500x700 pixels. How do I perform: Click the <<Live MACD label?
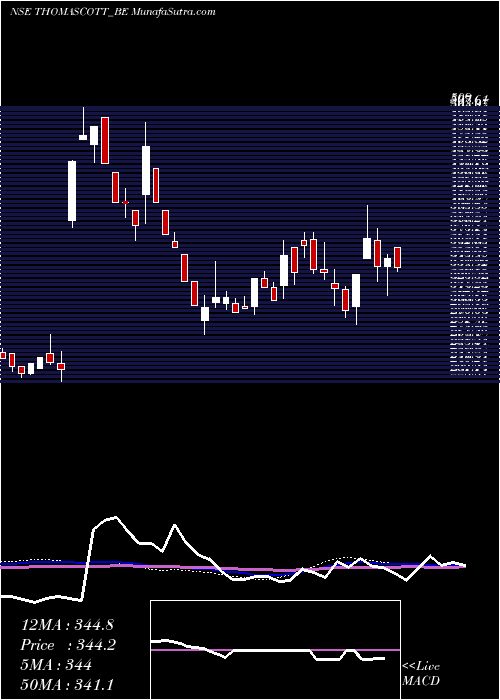point(421,674)
